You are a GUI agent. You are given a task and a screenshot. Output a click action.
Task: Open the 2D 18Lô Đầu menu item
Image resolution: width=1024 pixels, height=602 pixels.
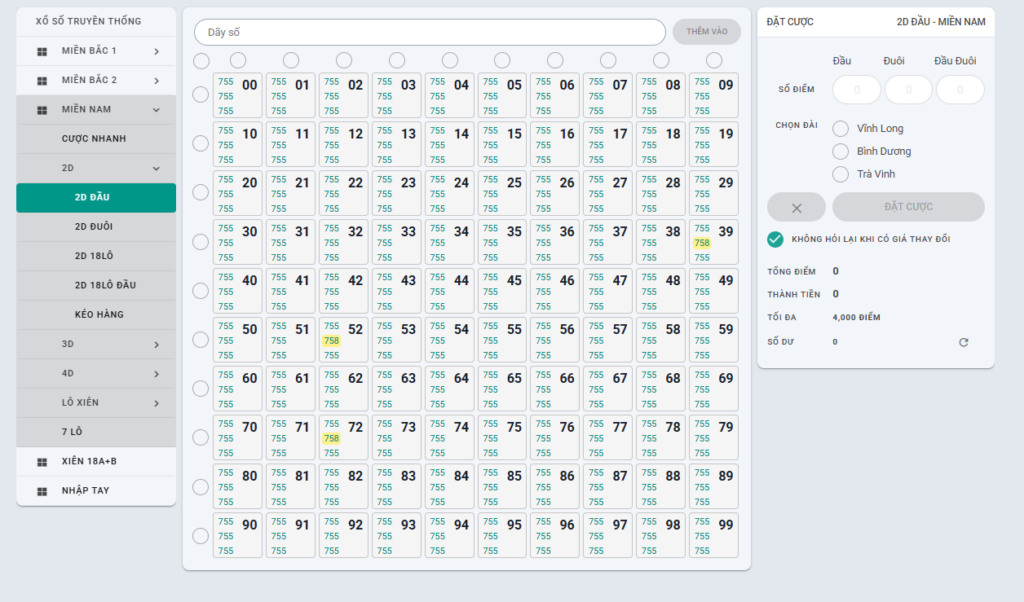[x=96, y=285]
